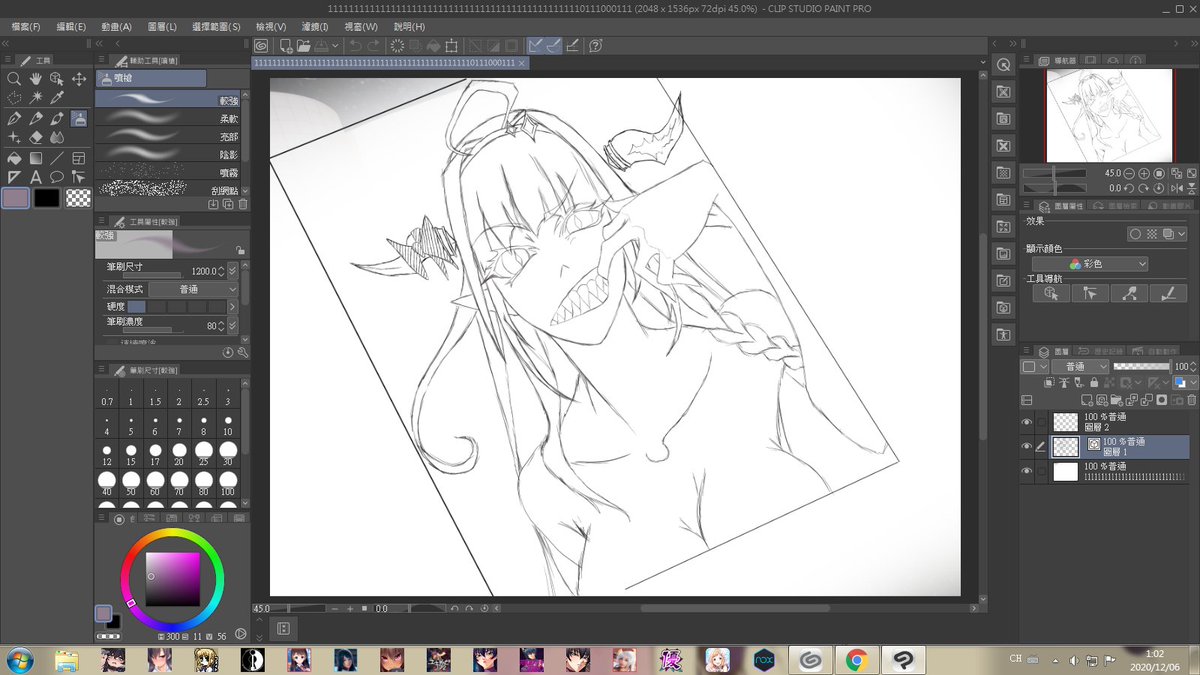Toggle visibility of 圖層 1
Image resolution: width=1200 pixels, height=675 pixels.
click(1027, 446)
